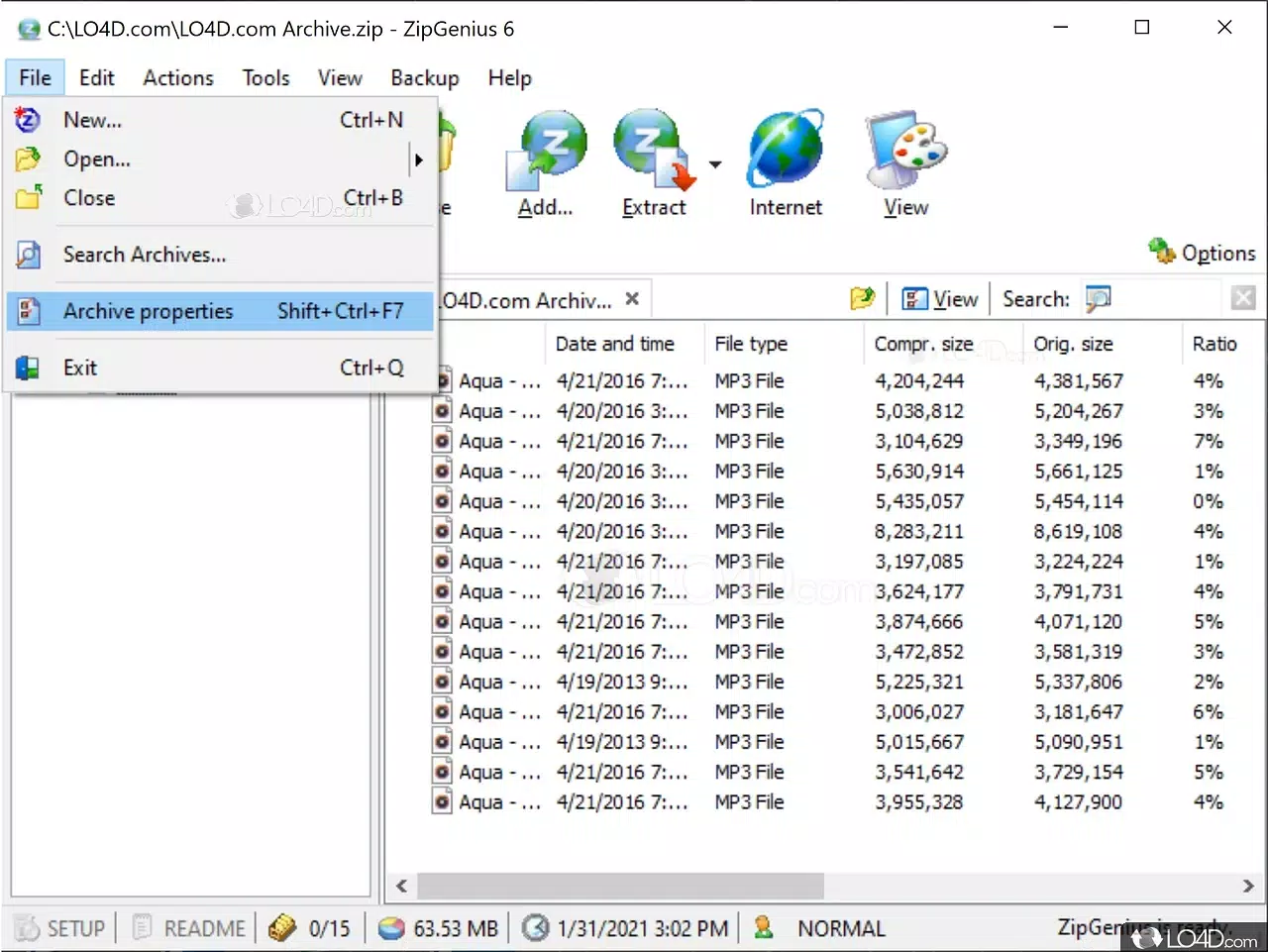This screenshot has height=952, width=1268.
Task: Open the Extract dropdown arrow
Action: point(714,164)
